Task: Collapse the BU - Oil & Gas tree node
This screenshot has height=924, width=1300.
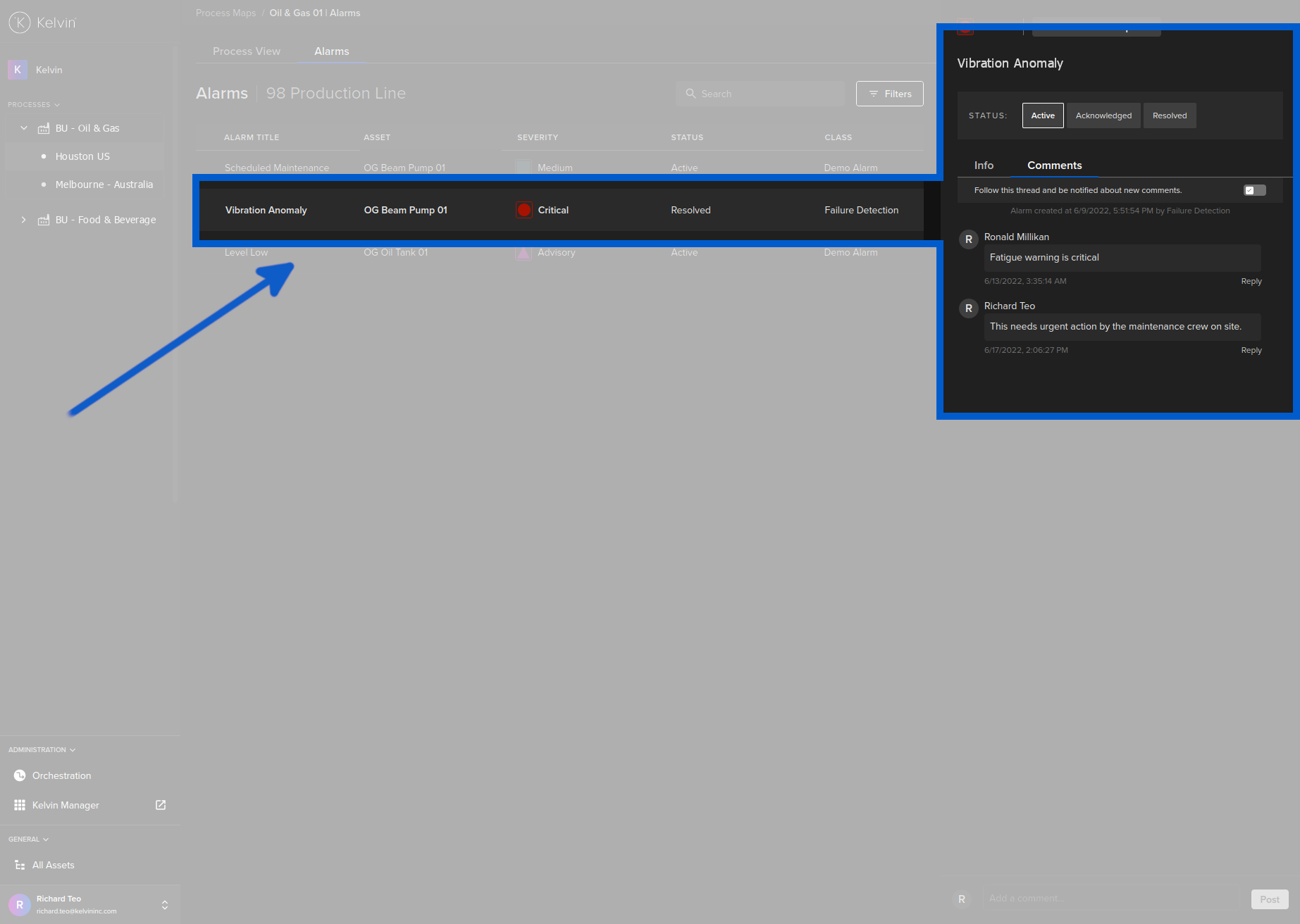Action: pos(24,128)
